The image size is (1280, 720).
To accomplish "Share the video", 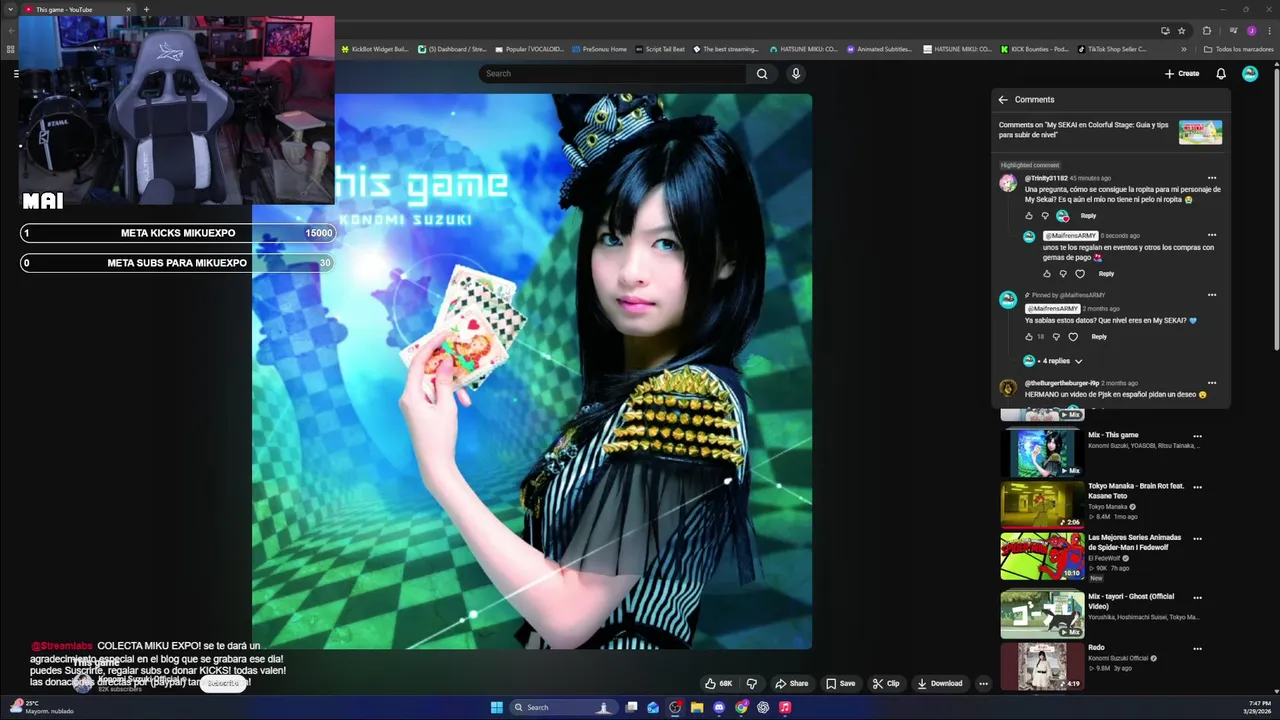I will [791, 684].
